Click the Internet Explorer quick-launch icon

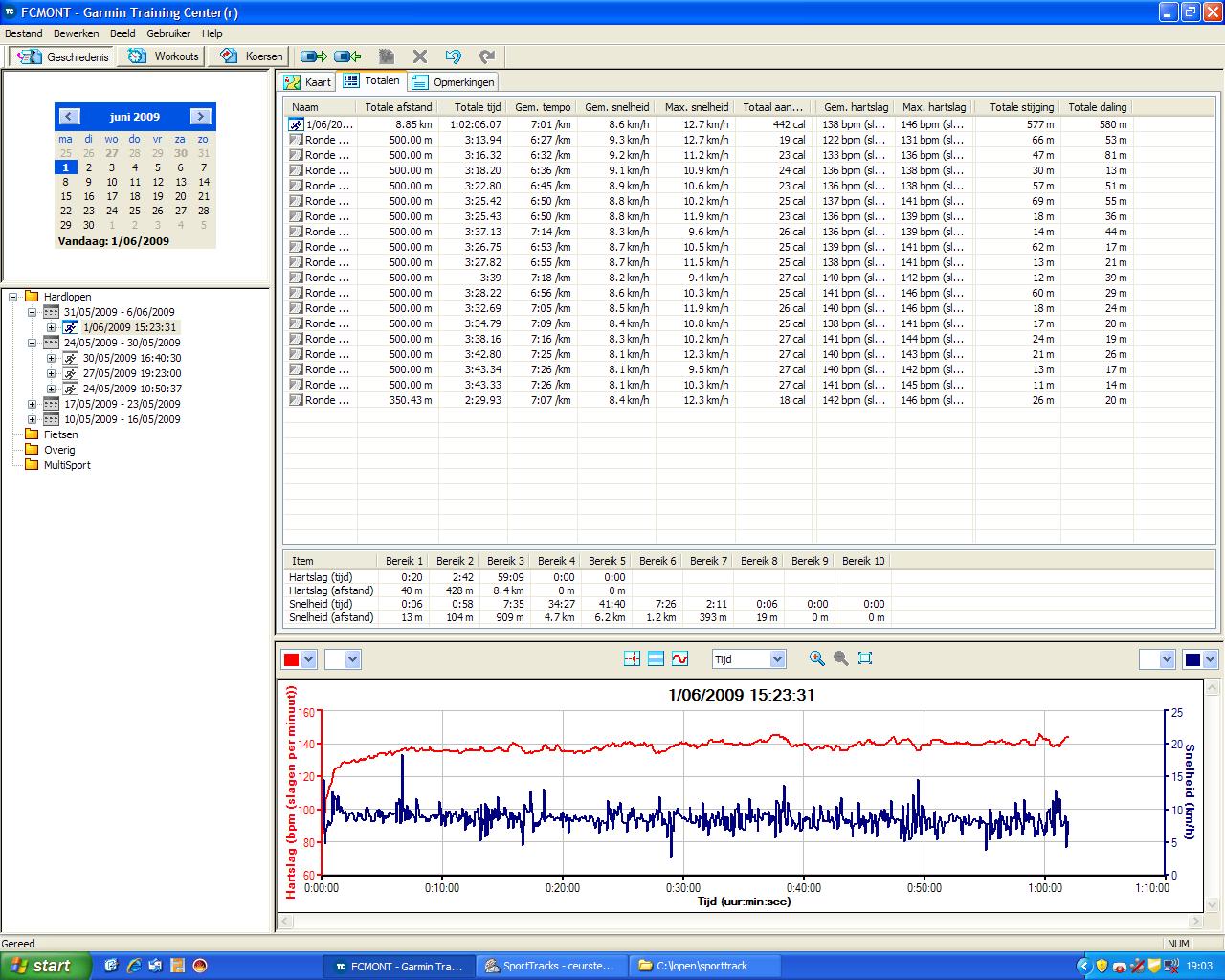pos(134,966)
